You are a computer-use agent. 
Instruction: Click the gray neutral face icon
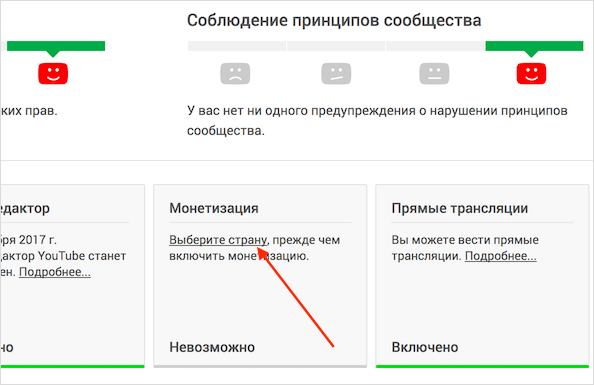click(434, 73)
